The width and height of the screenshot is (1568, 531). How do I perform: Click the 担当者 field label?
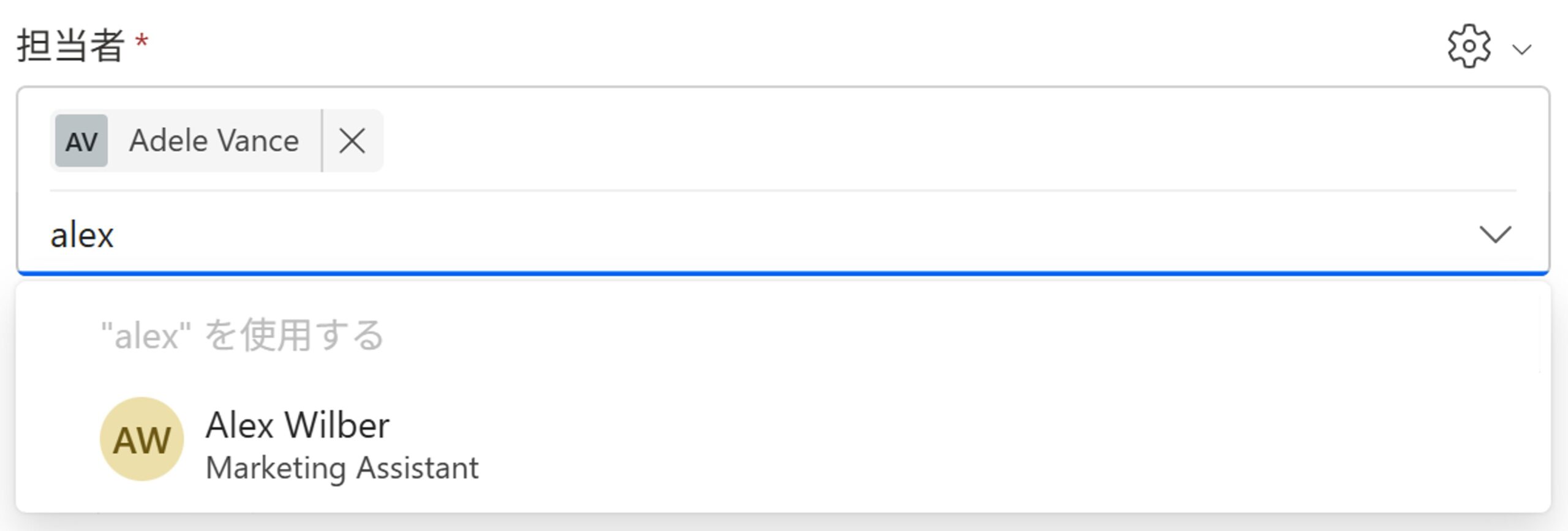[x=71, y=45]
